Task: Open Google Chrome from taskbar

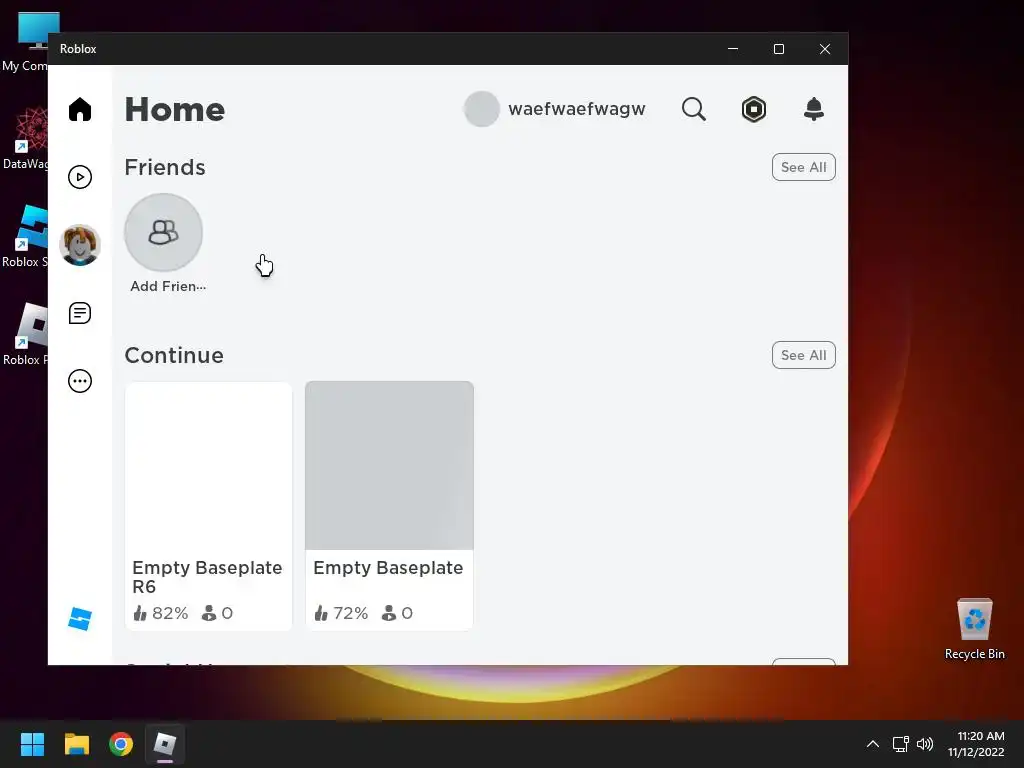Action: pos(121,744)
